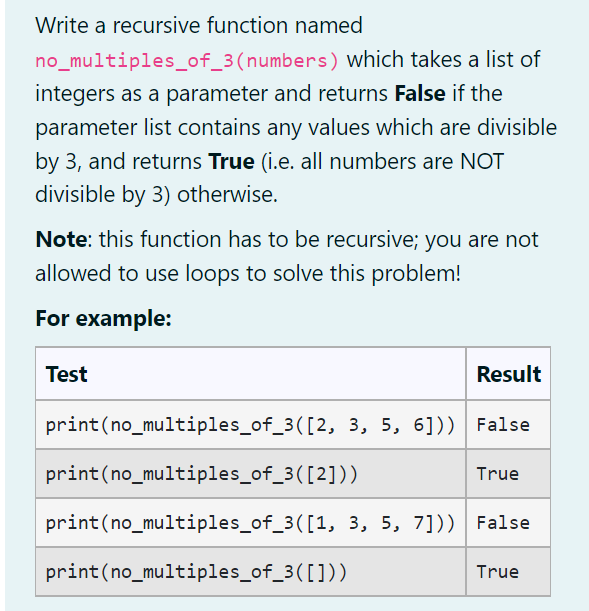
Task: Click the False result in first row
Action: click(503, 425)
